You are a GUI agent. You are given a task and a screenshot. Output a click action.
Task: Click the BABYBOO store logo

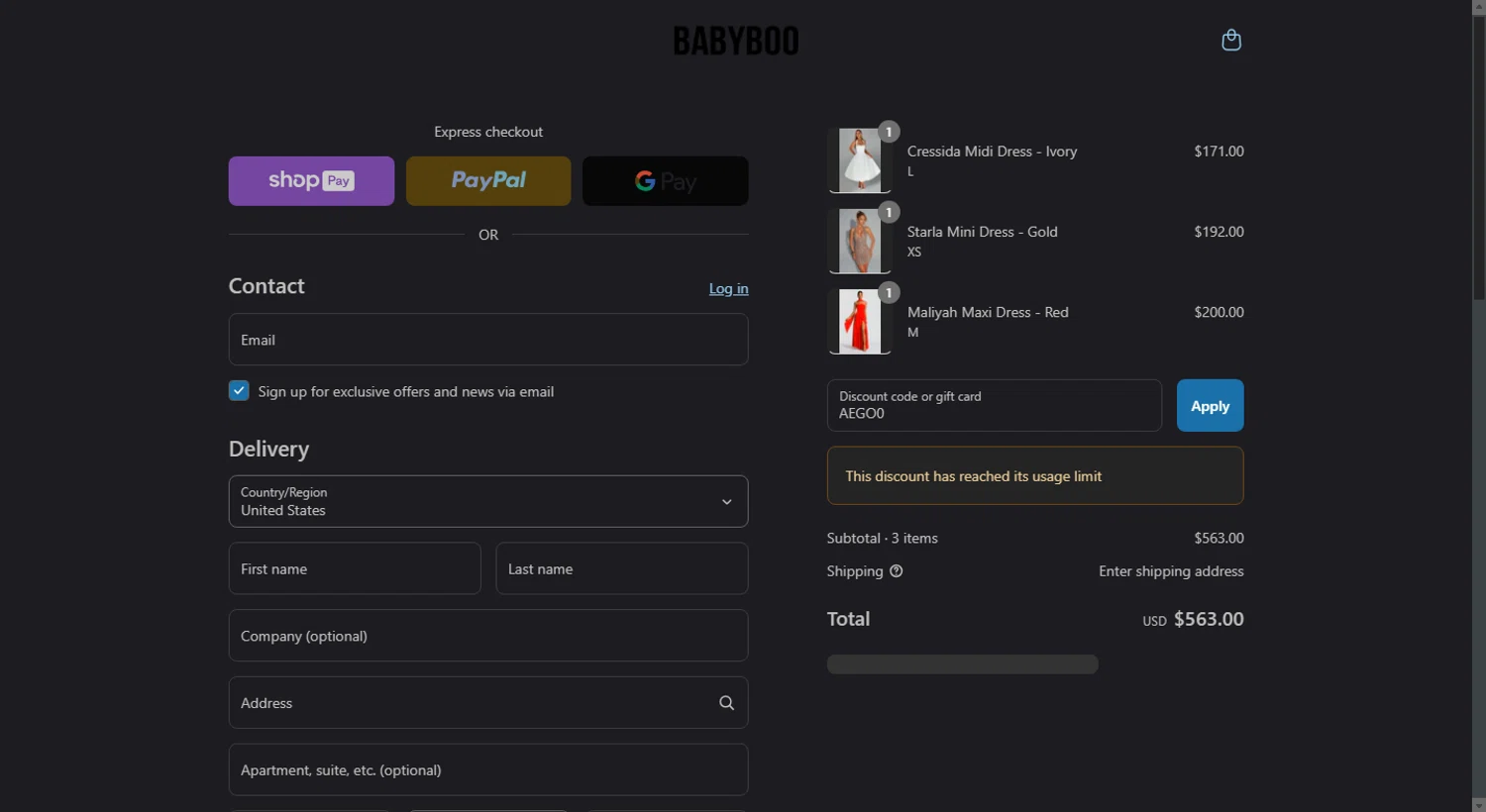pos(736,41)
